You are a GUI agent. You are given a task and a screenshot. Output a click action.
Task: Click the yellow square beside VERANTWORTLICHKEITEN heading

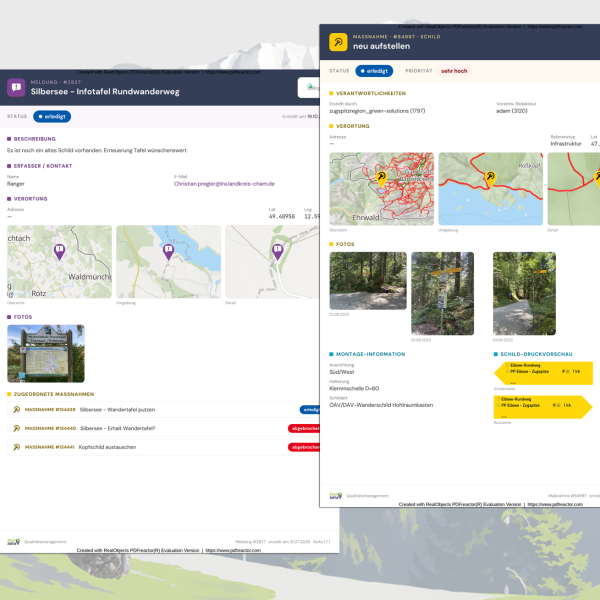pyautogui.click(x=331, y=93)
